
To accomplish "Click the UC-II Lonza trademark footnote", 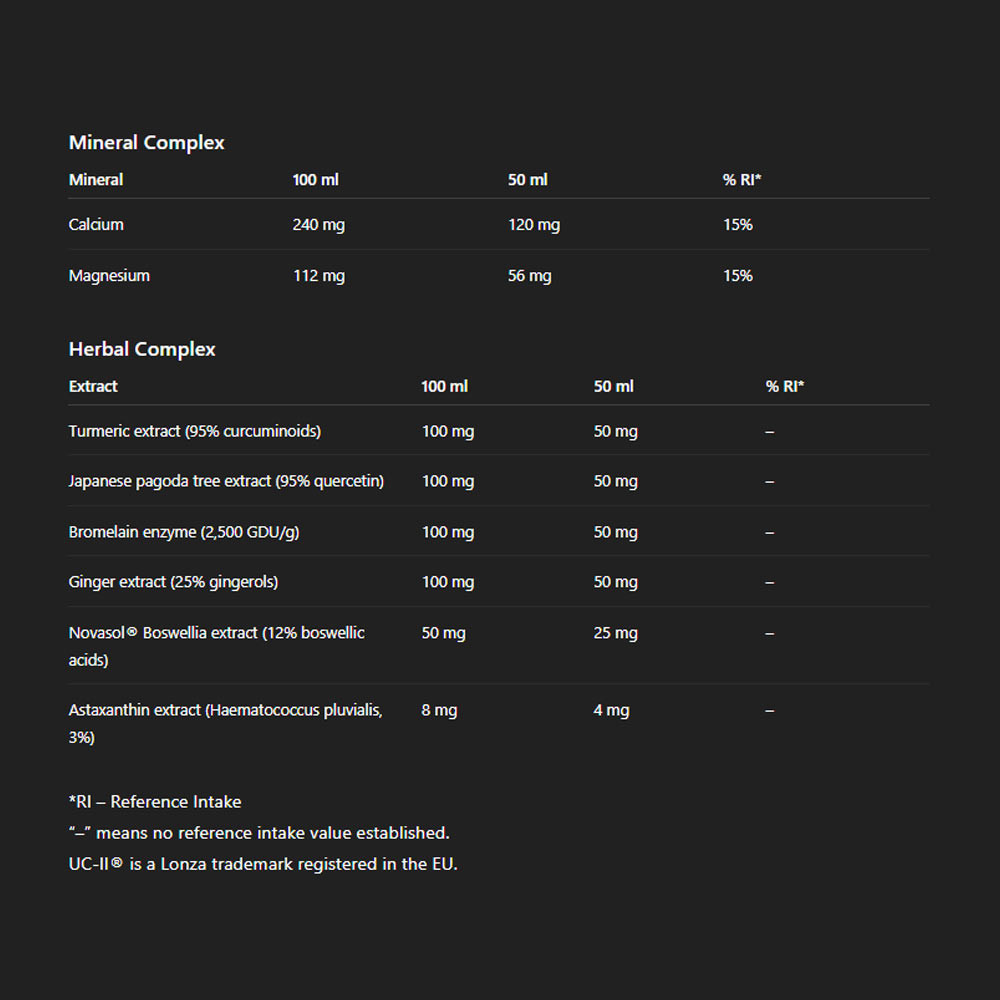I will point(263,864).
